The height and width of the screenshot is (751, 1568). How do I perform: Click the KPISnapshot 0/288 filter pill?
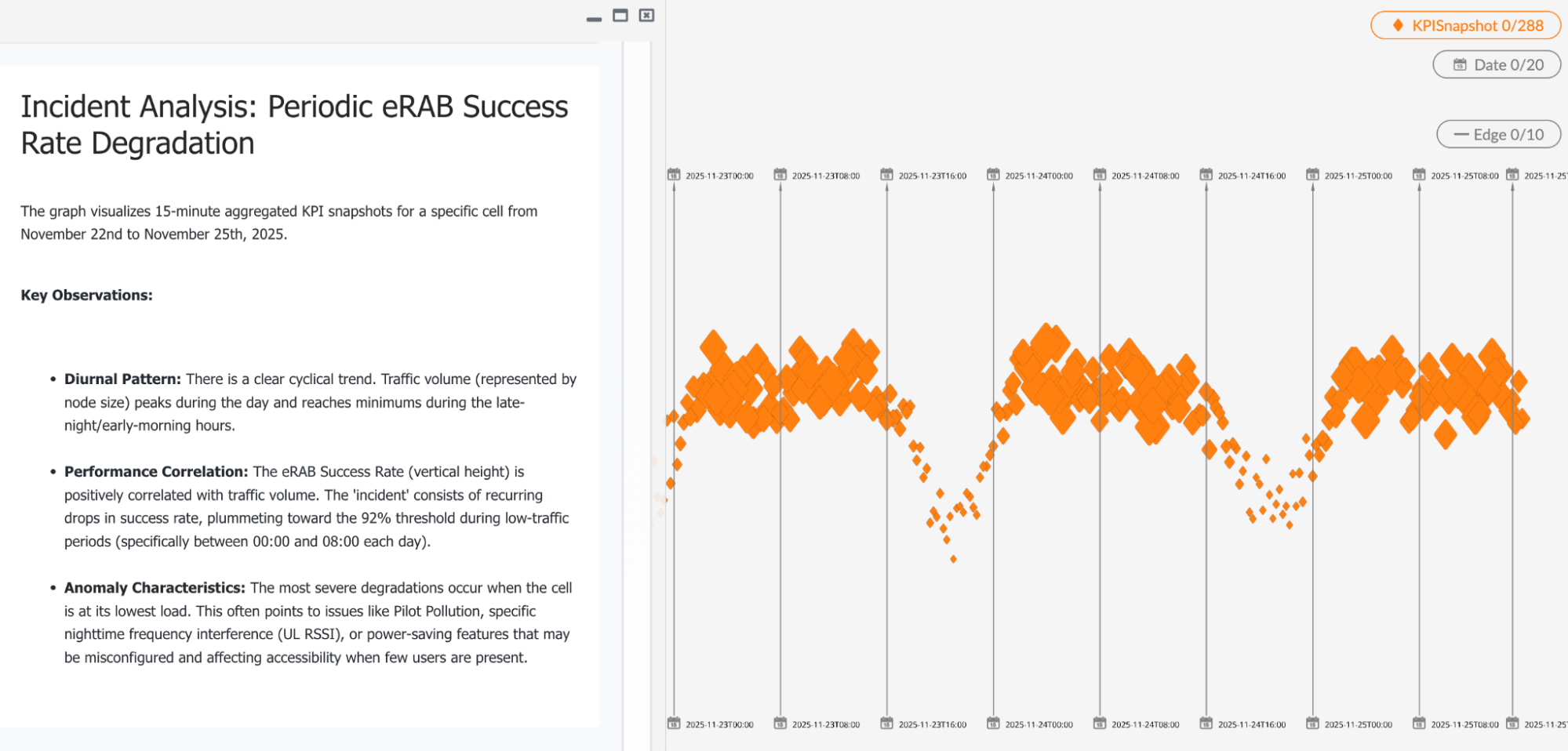1465,25
